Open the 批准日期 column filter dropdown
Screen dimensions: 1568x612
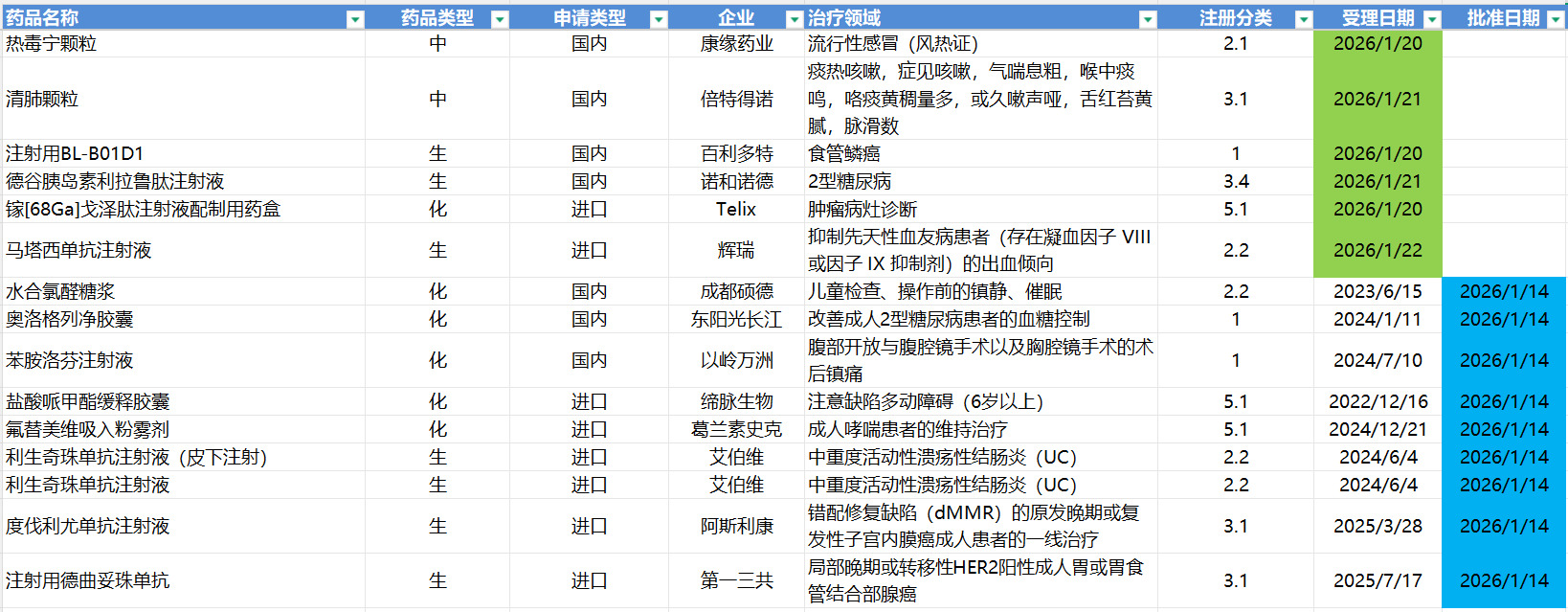point(1556,19)
